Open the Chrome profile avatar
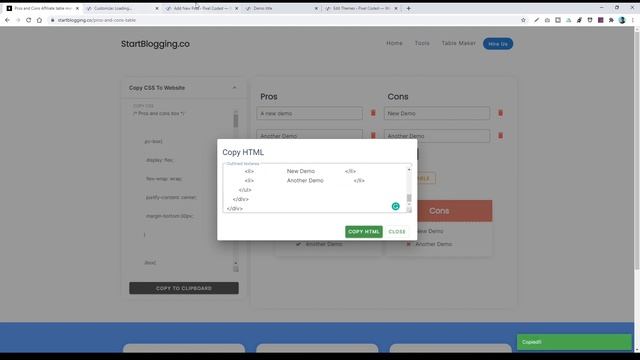The width and height of the screenshot is (640, 360). click(622, 20)
